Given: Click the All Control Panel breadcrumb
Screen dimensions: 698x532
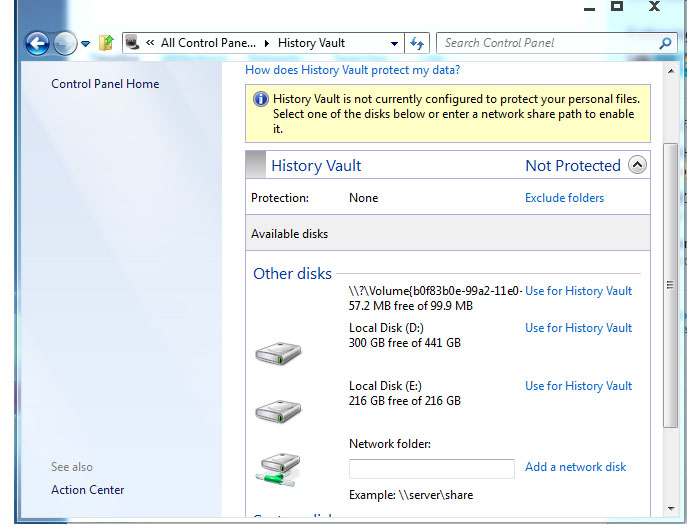Looking at the screenshot, I should click(x=208, y=43).
